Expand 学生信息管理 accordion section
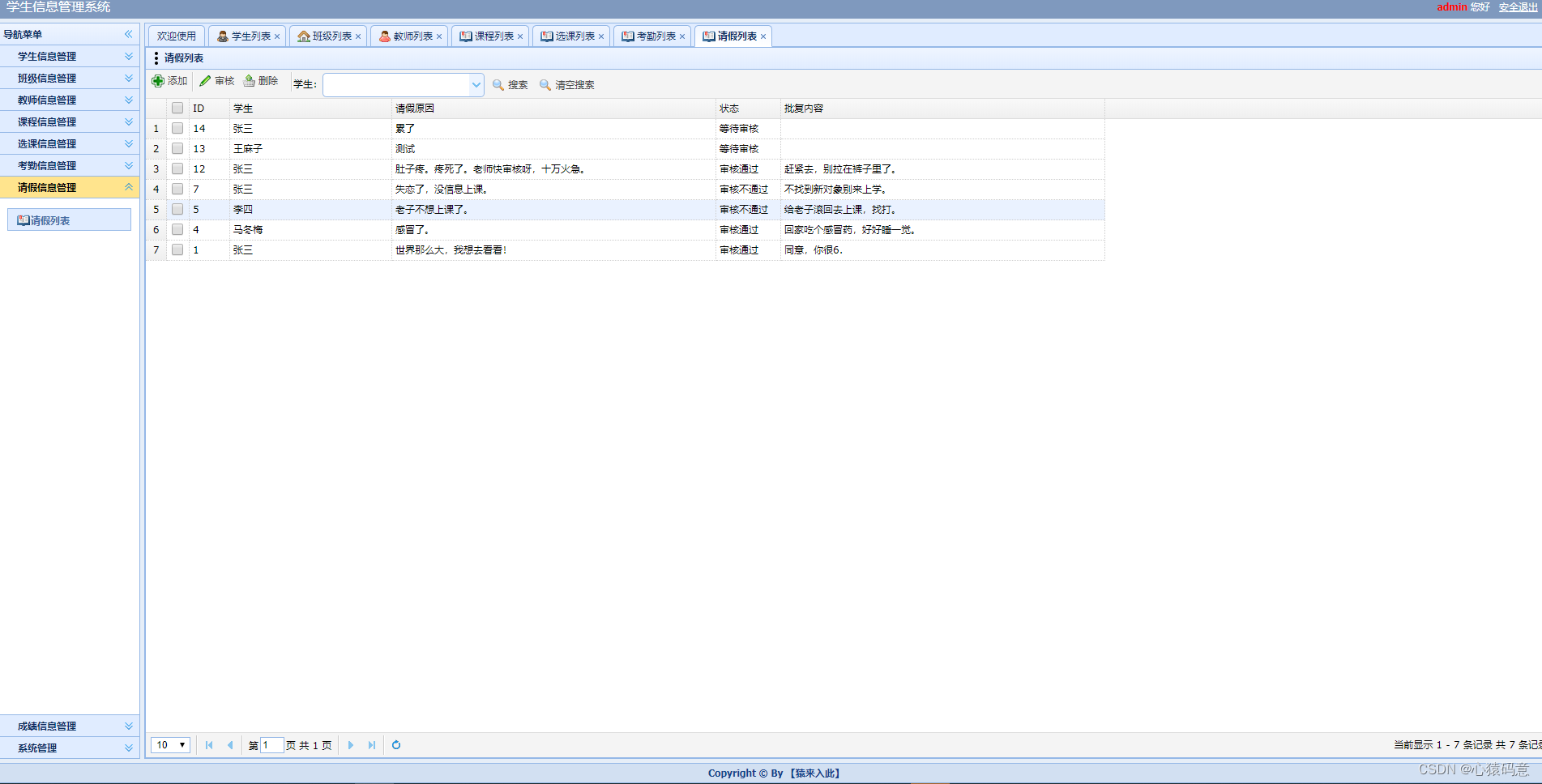 click(x=70, y=56)
